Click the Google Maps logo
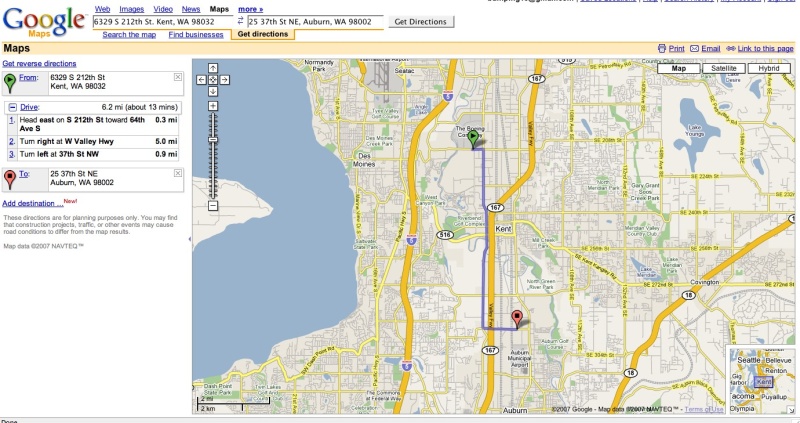The width and height of the screenshot is (800, 423). [x=44, y=22]
